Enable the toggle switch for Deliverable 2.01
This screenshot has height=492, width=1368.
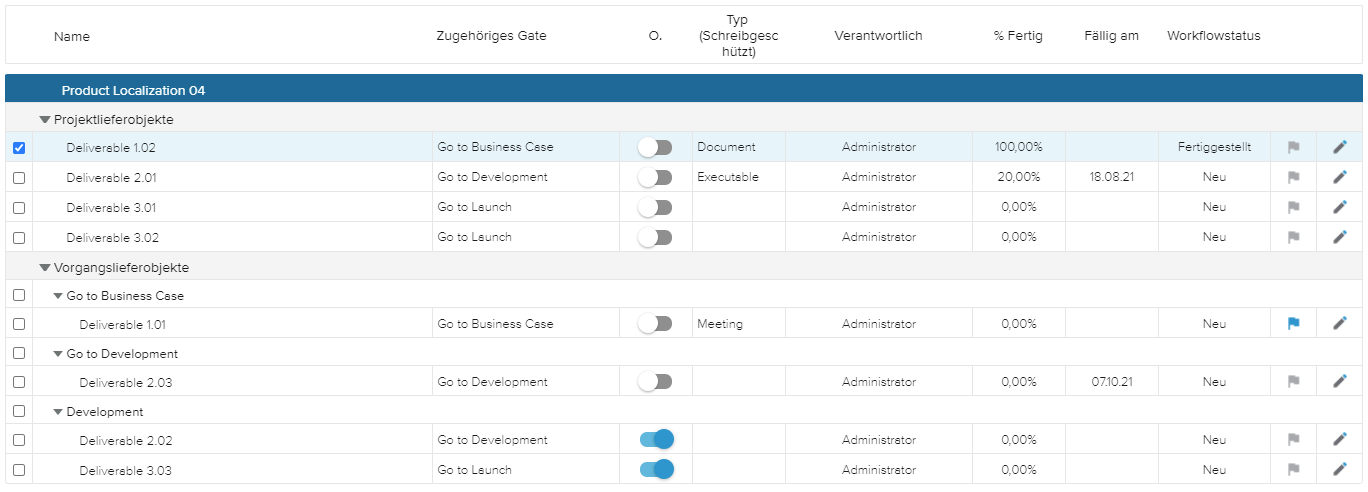(656, 178)
